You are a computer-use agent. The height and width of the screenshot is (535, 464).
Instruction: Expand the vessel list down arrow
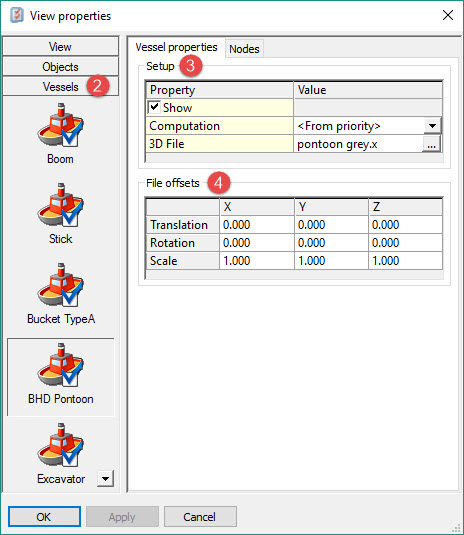pyautogui.click(x=105, y=479)
